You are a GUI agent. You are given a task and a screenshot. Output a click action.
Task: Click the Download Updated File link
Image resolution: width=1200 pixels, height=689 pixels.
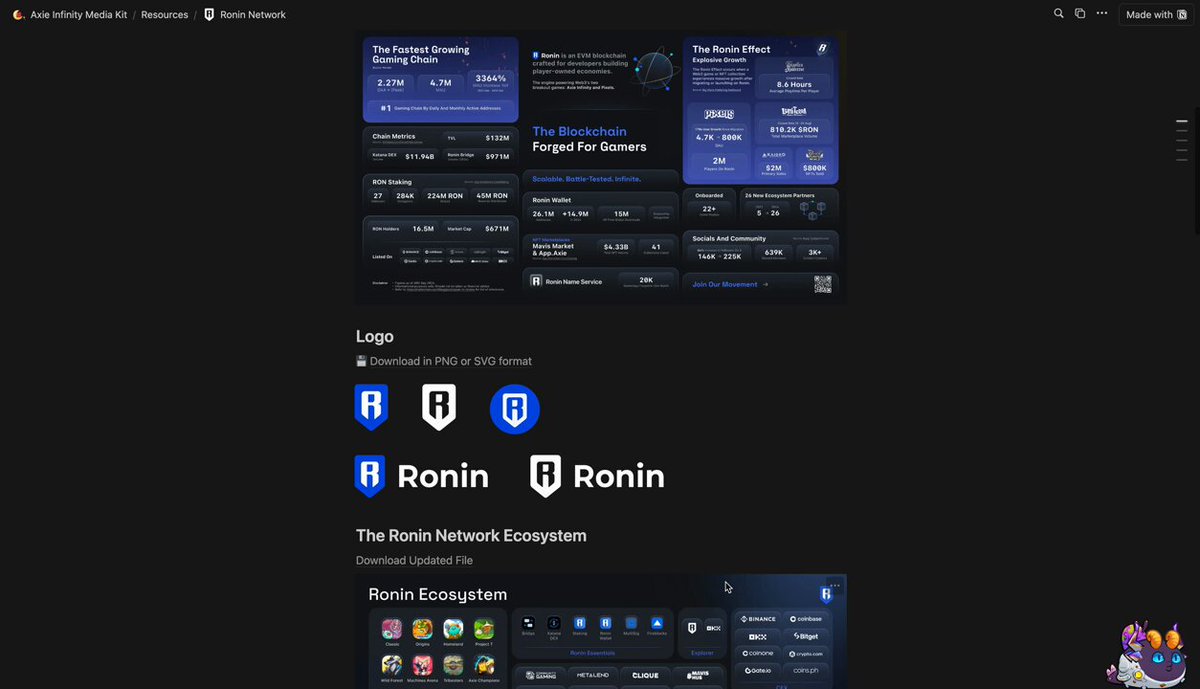(x=414, y=560)
